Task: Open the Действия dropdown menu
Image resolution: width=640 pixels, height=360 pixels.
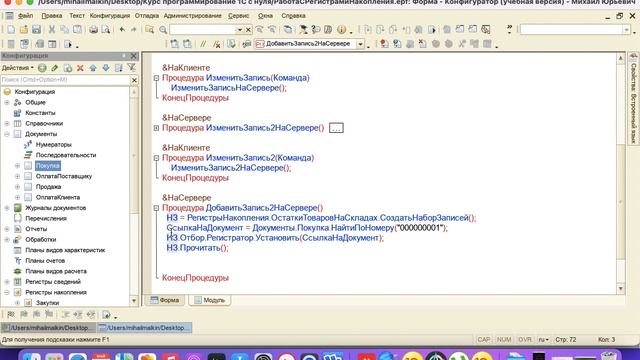Action: point(18,68)
